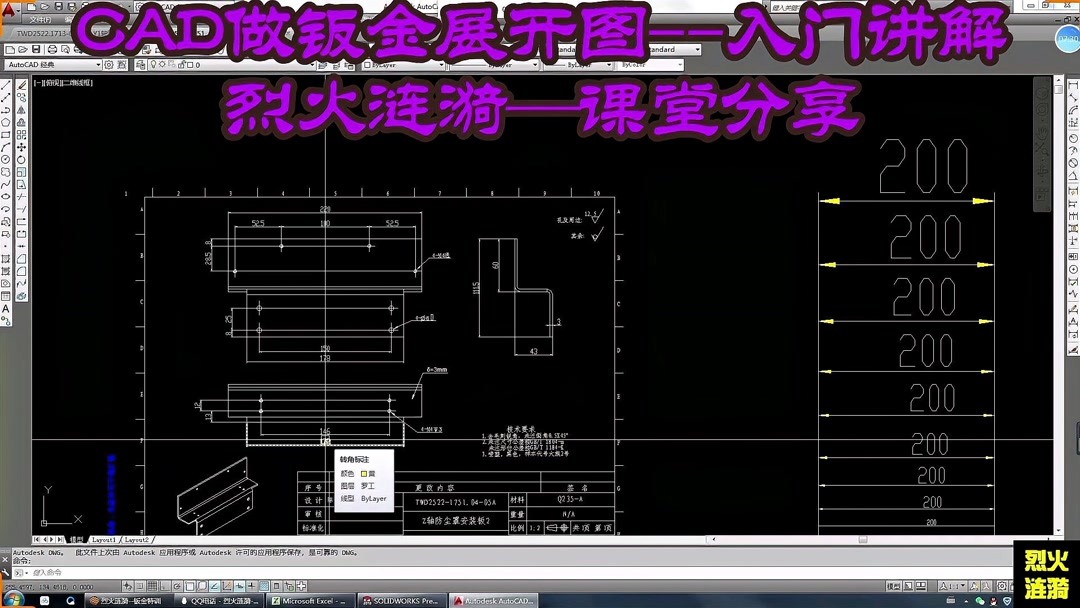
Task: Open the layer selection dropdown
Action: pyautogui.click(x=313, y=64)
